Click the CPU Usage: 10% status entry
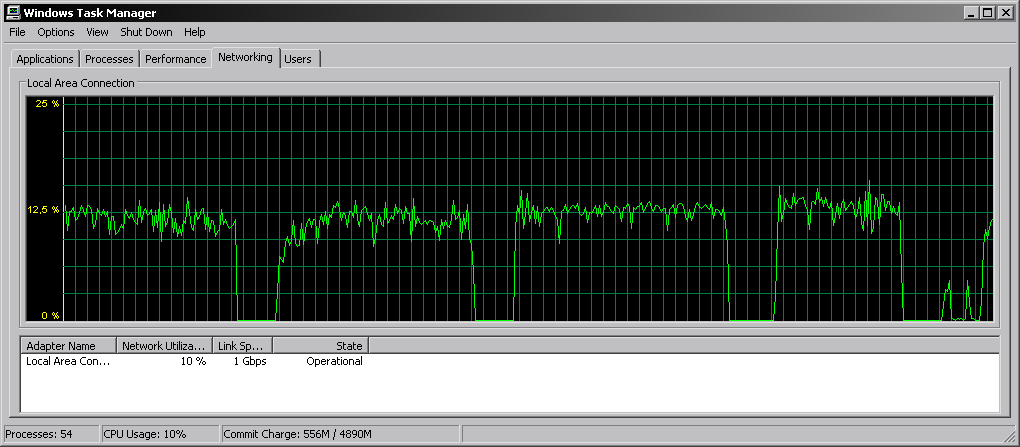 160,434
